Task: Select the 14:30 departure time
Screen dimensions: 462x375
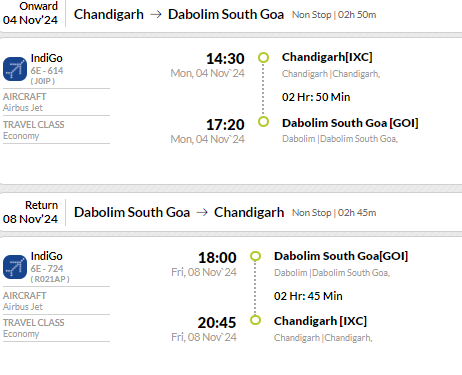Action: (x=225, y=59)
